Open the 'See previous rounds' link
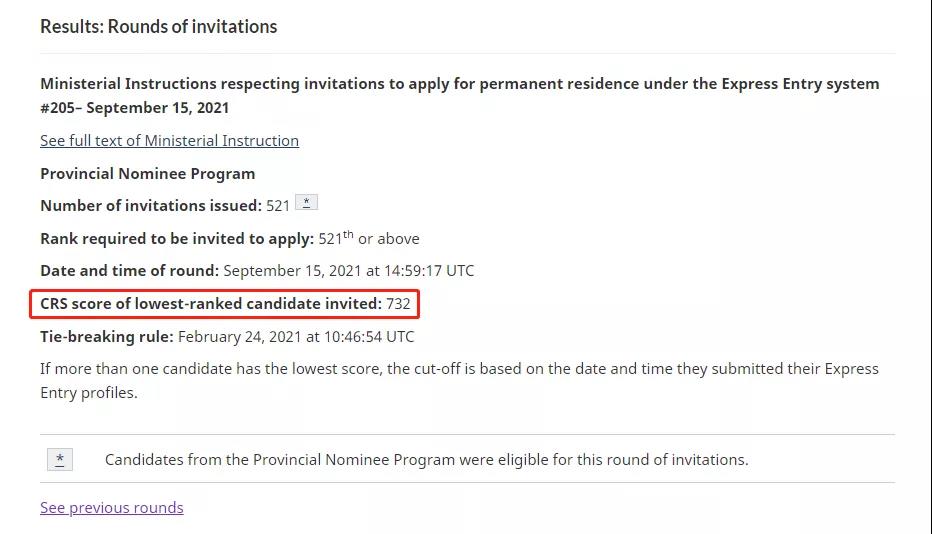This screenshot has width=932, height=534. click(x=112, y=508)
